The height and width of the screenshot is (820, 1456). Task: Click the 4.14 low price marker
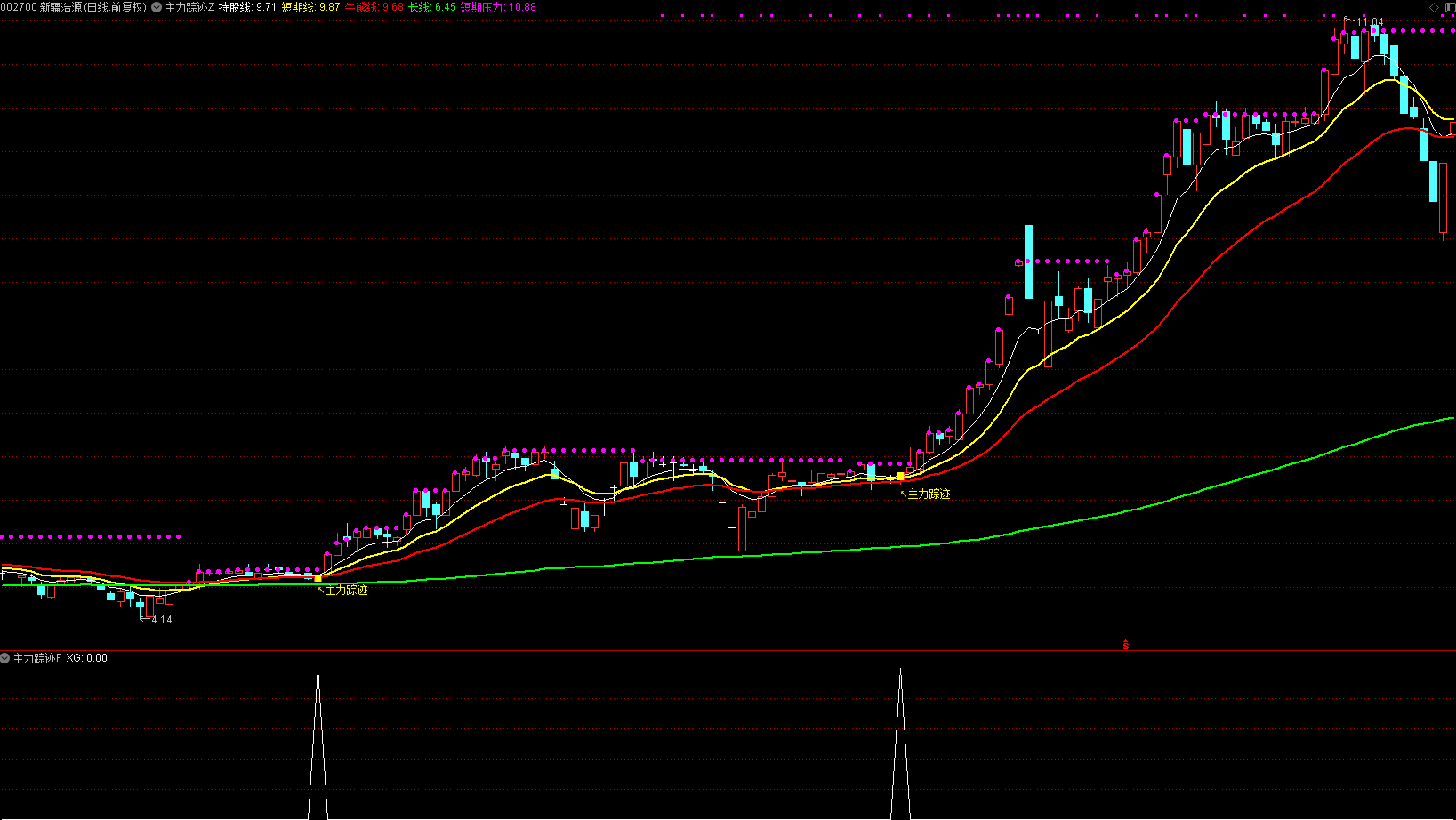click(162, 620)
